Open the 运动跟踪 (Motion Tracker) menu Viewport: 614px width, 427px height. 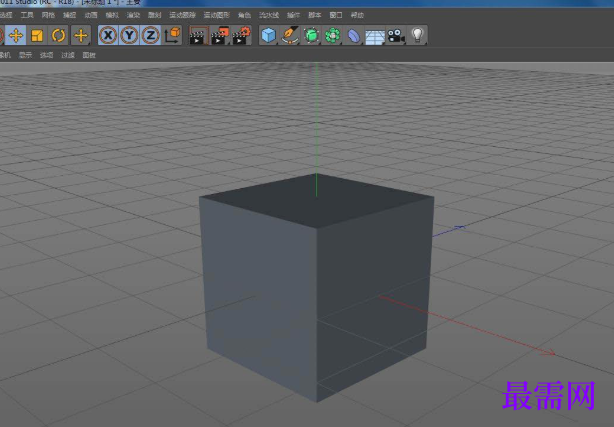pos(182,15)
